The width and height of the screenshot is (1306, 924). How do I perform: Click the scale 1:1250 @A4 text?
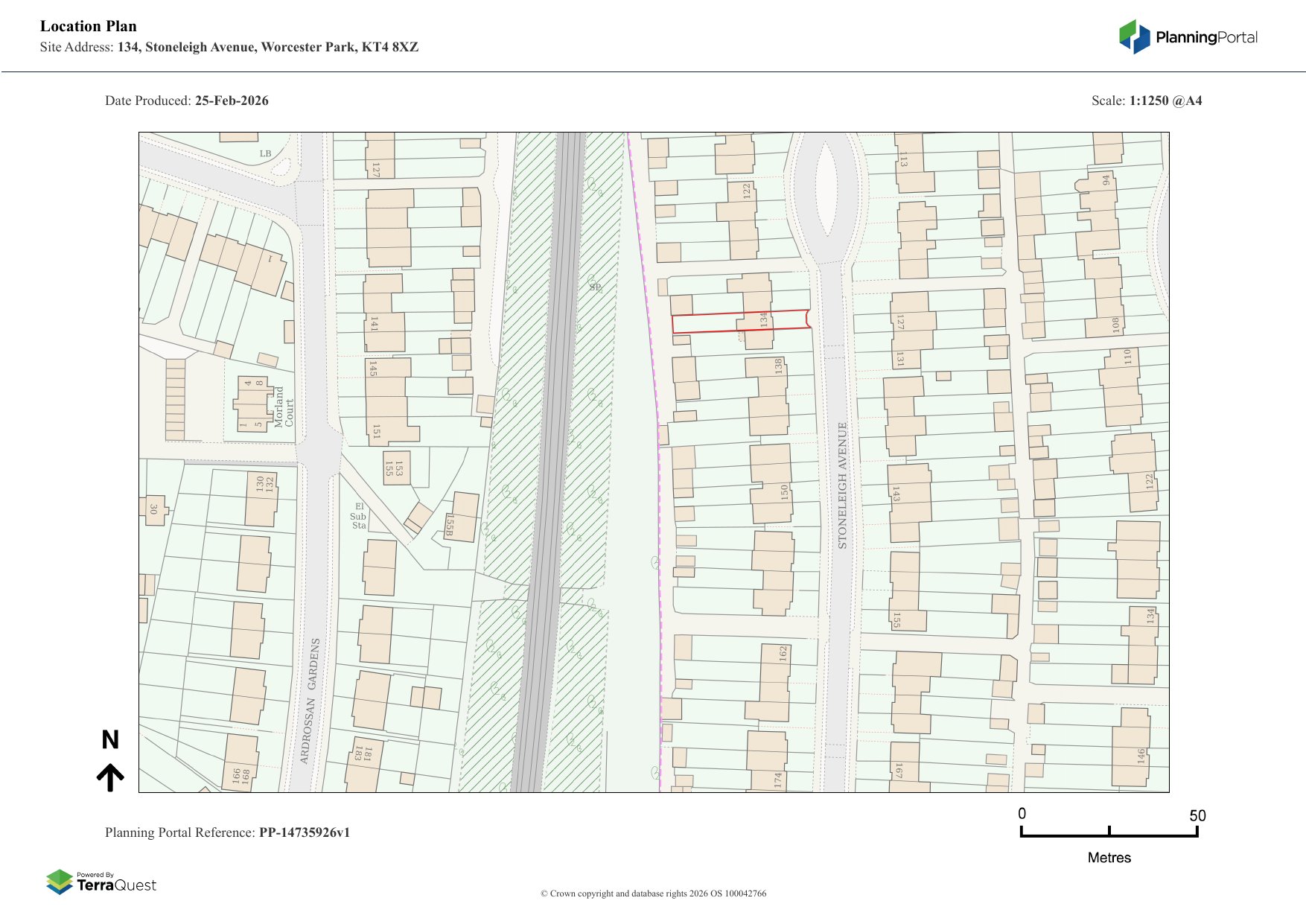tap(1165, 101)
